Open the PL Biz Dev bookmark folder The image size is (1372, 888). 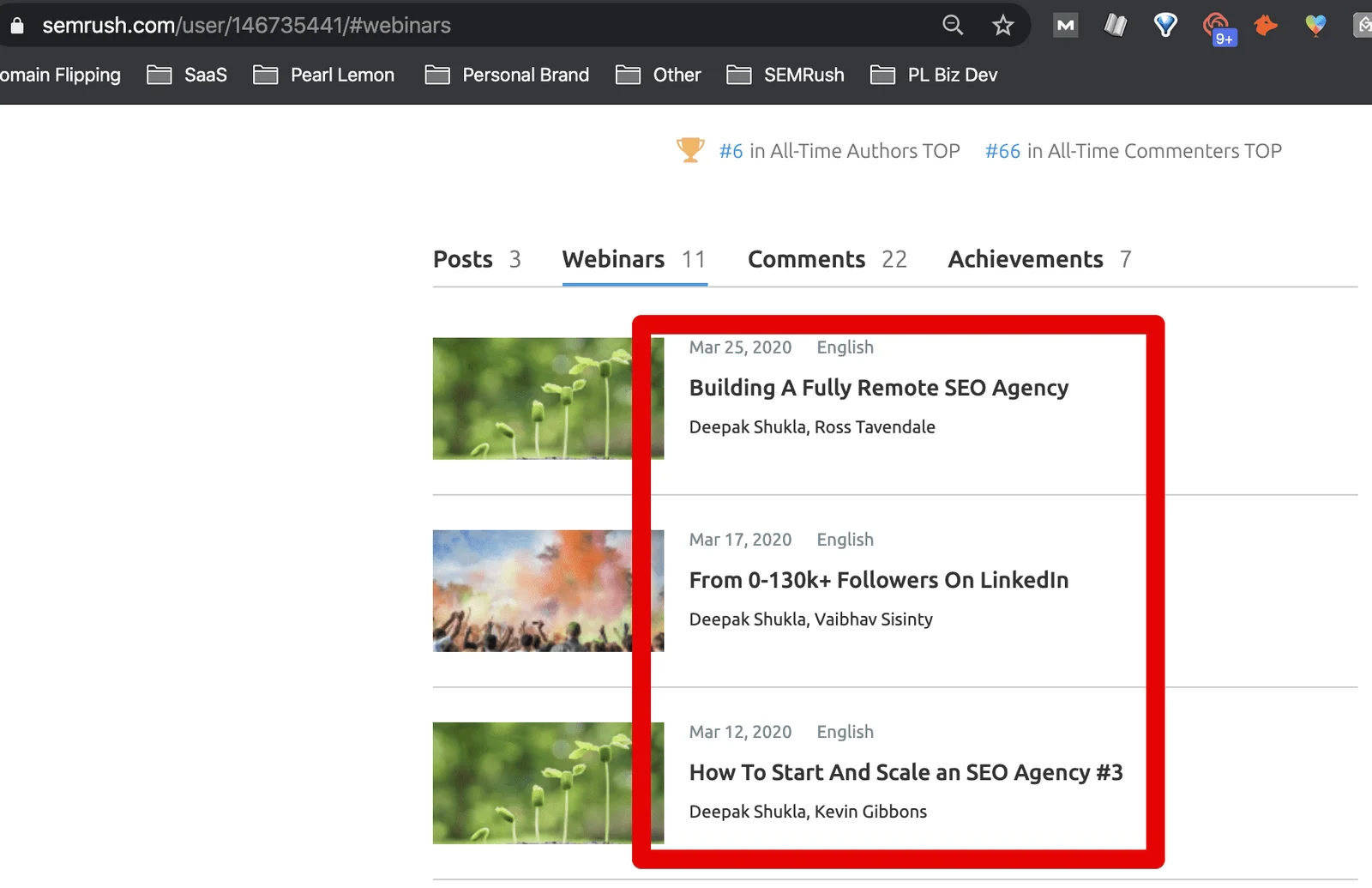coord(934,75)
